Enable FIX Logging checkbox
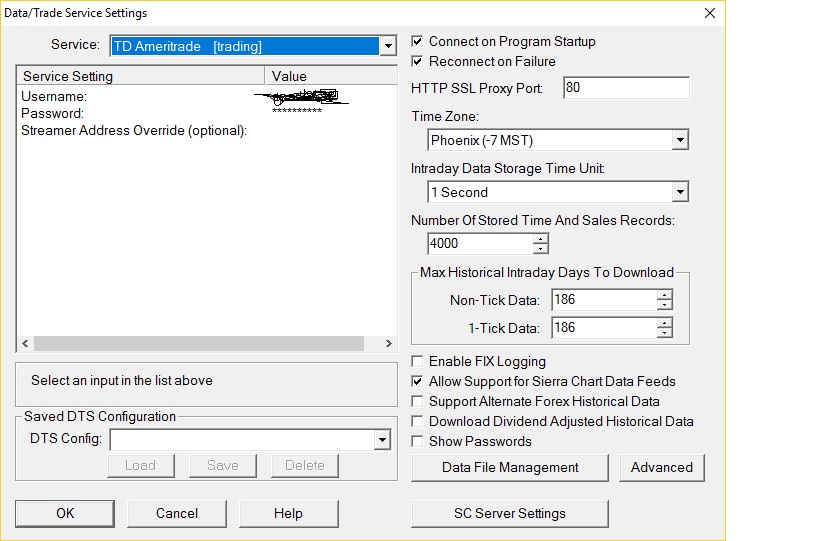 pos(418,362)
